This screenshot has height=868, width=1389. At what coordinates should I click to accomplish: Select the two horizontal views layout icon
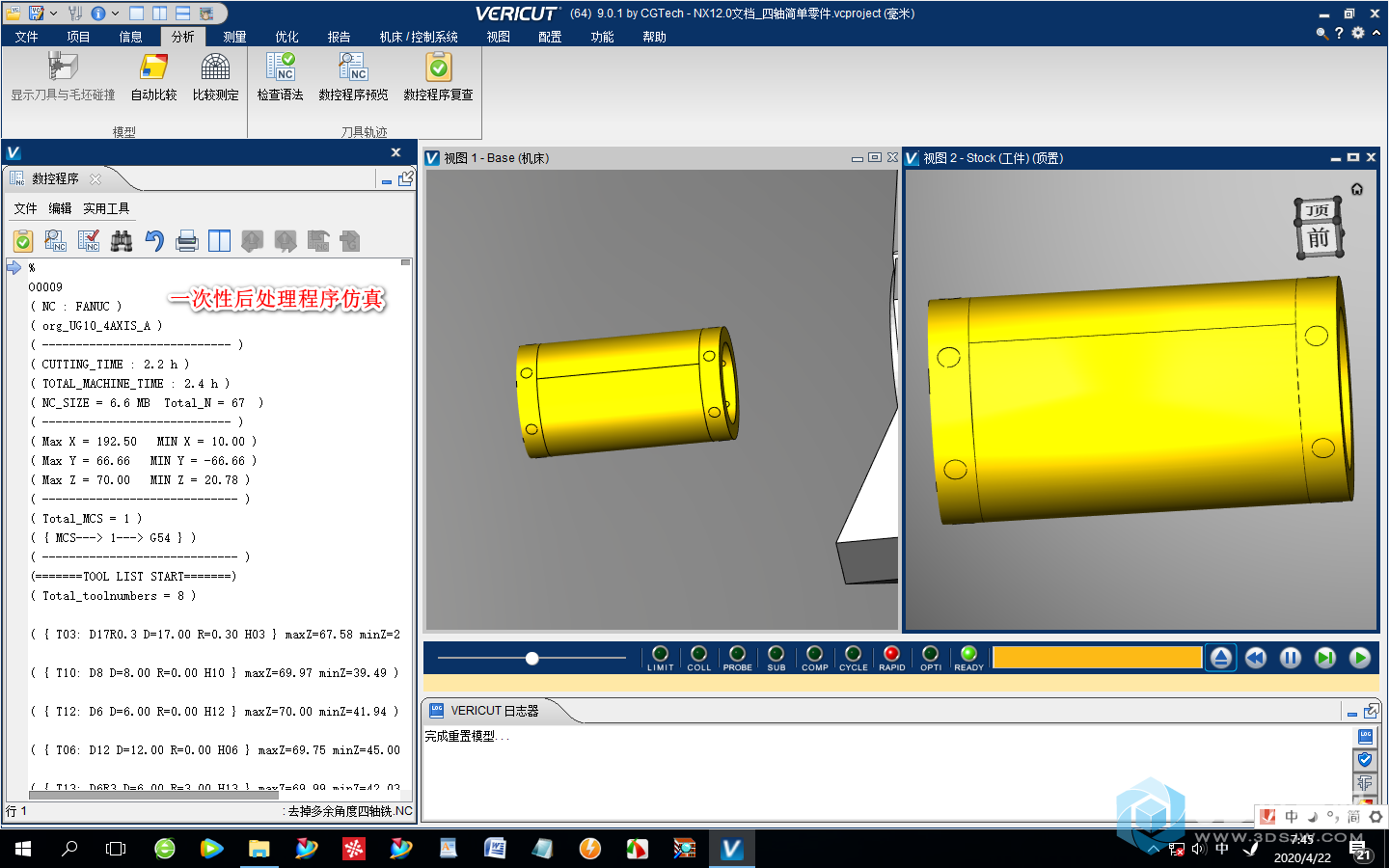pyautogui.click(x=182, y=14)
